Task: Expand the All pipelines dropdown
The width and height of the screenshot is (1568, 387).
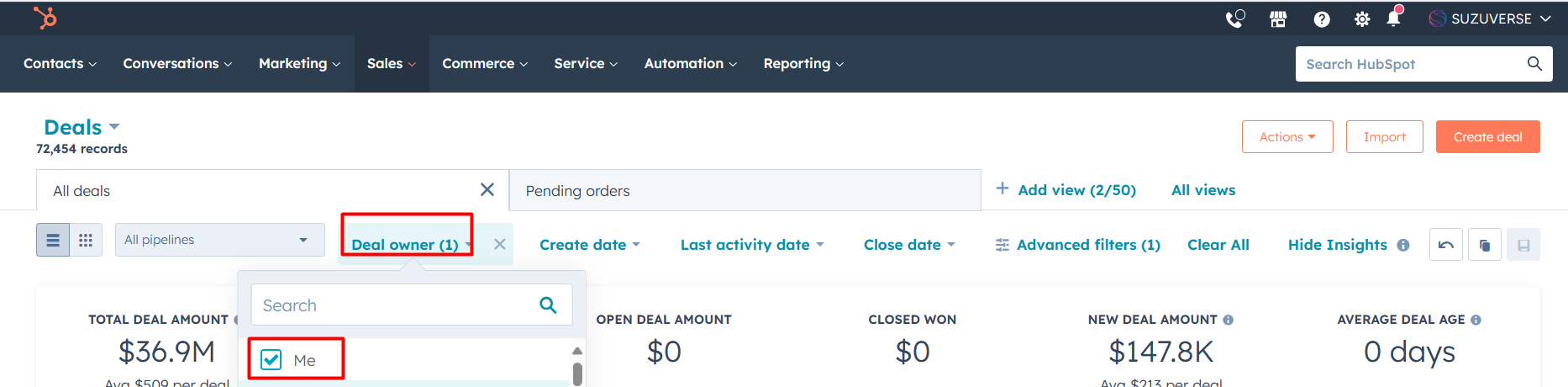Action: pos(219,240)
